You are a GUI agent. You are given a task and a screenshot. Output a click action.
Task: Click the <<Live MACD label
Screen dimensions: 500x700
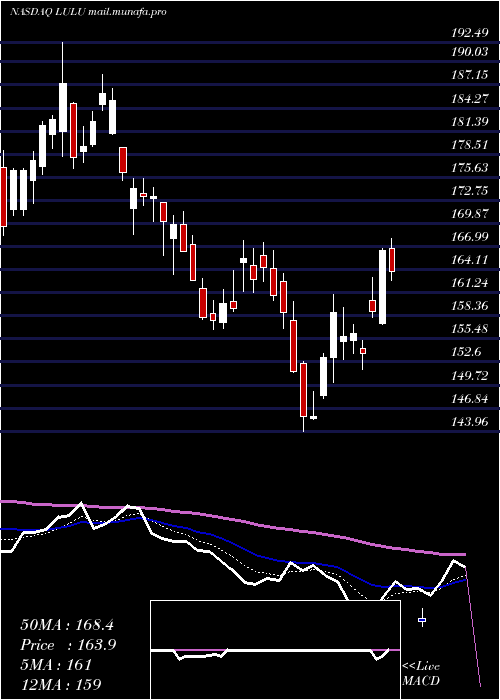tap(421, 674)
